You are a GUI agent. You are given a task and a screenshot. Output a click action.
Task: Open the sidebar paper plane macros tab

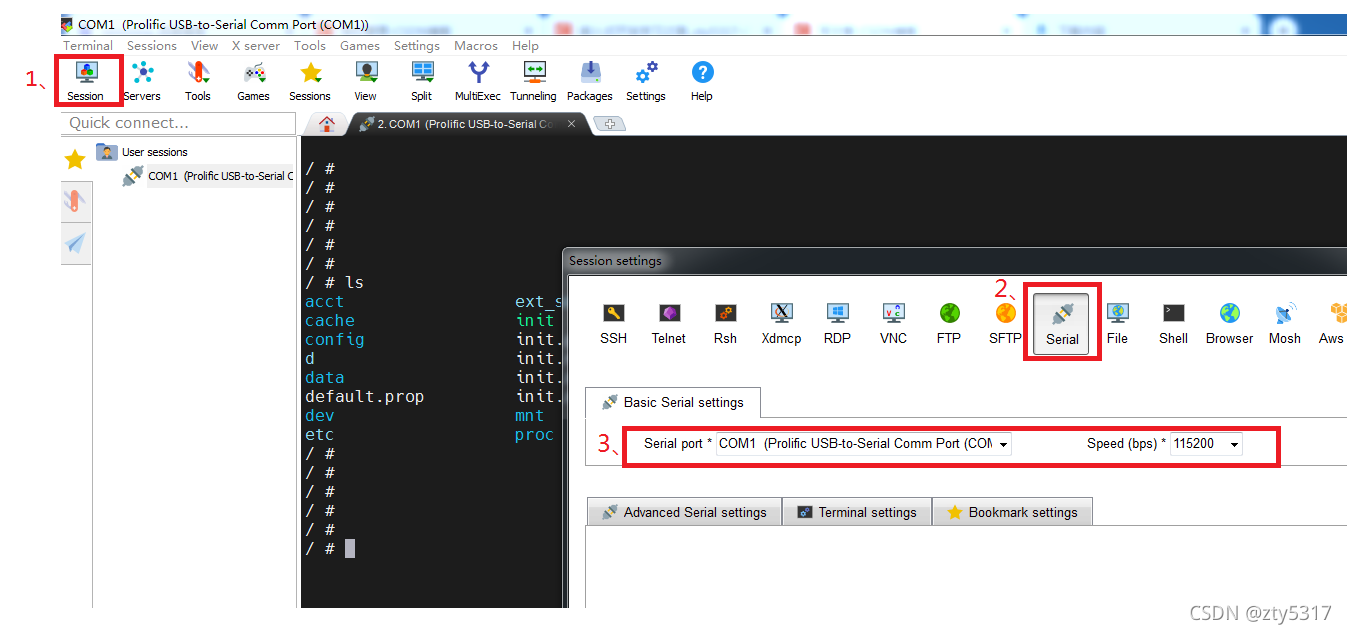(x=75, y=243)
